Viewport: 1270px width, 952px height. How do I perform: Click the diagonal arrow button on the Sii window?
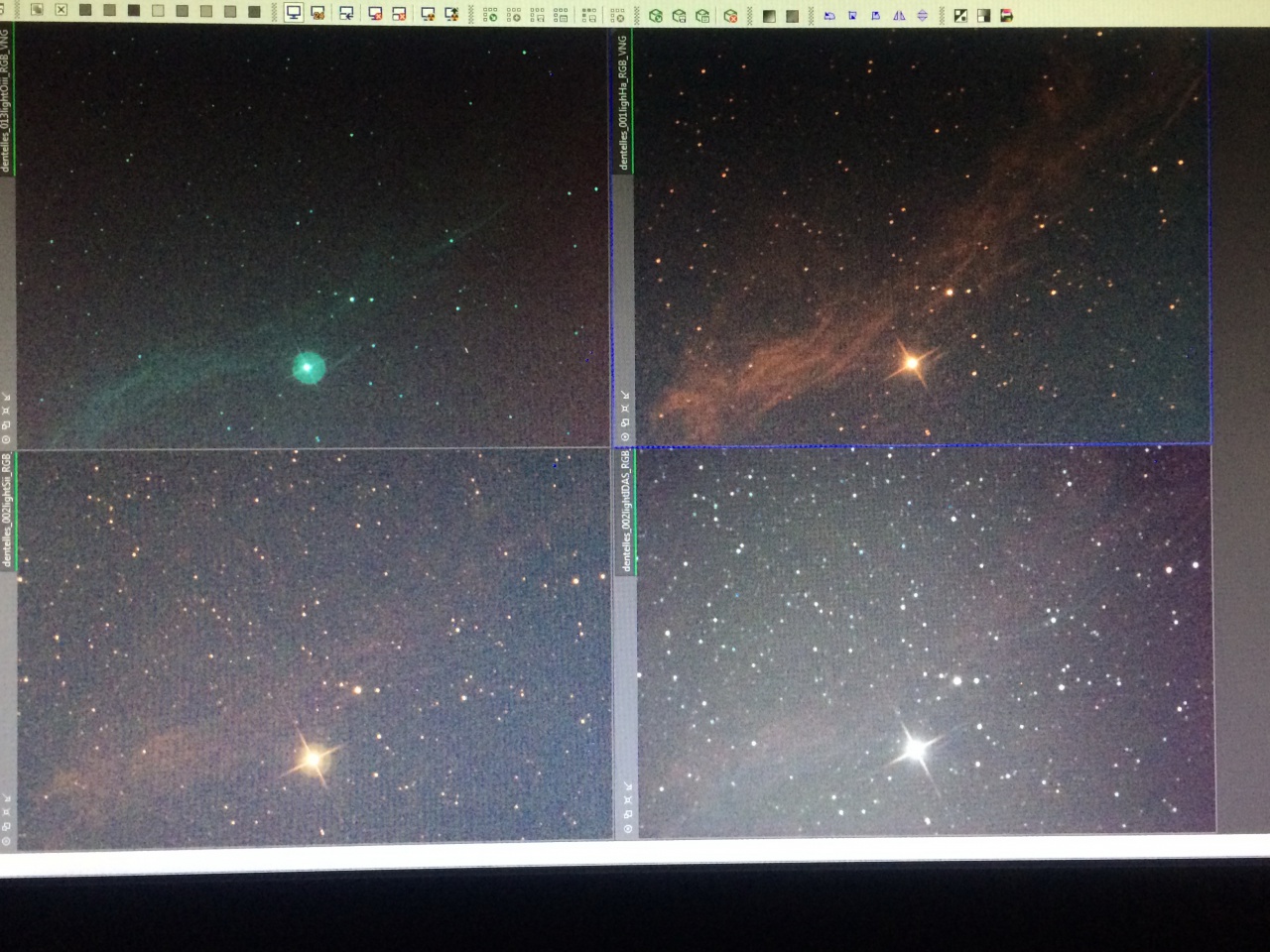pyautogui.click(x=6, y=797)
